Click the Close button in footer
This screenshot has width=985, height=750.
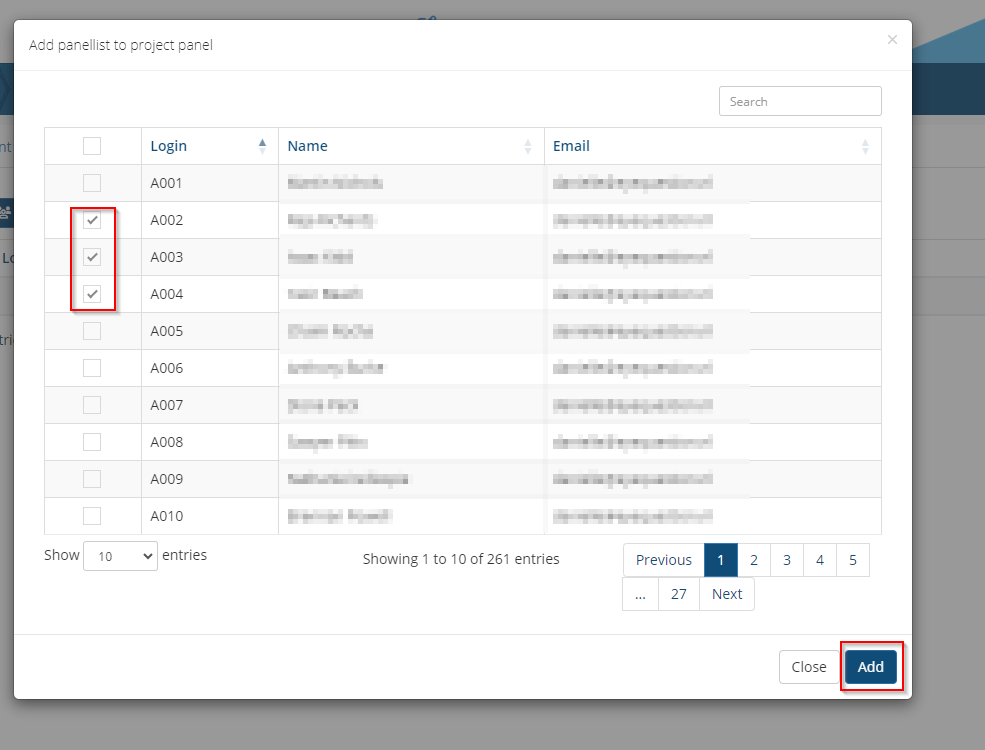tap(808, 667)
